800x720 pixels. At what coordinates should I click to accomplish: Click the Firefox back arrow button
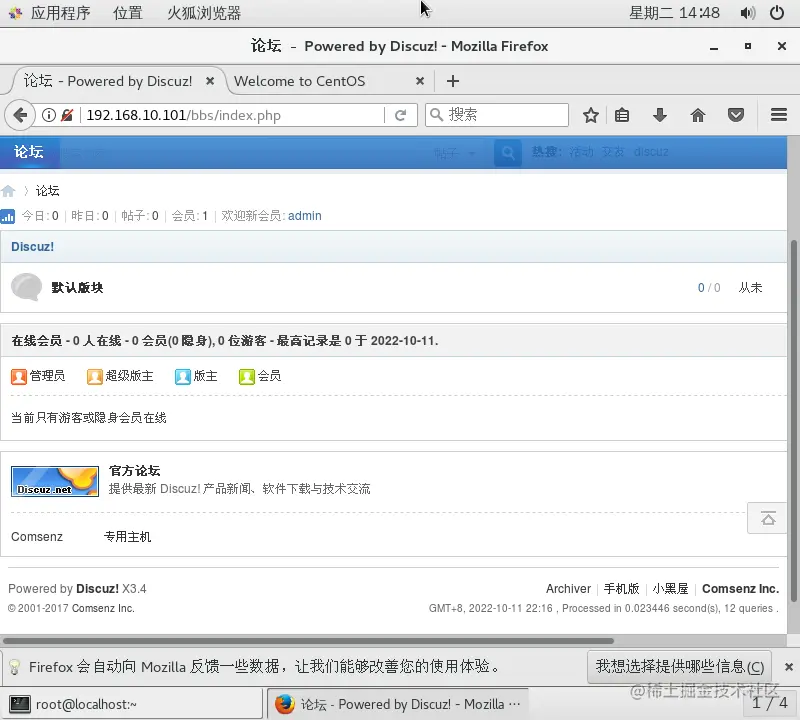pos(20,115)
